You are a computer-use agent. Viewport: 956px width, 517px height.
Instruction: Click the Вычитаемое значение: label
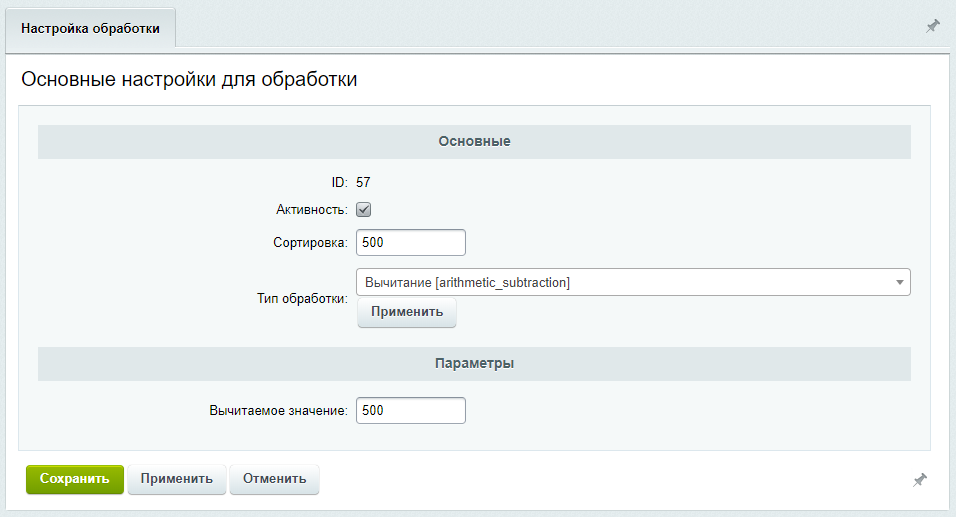tap(278, 411)
